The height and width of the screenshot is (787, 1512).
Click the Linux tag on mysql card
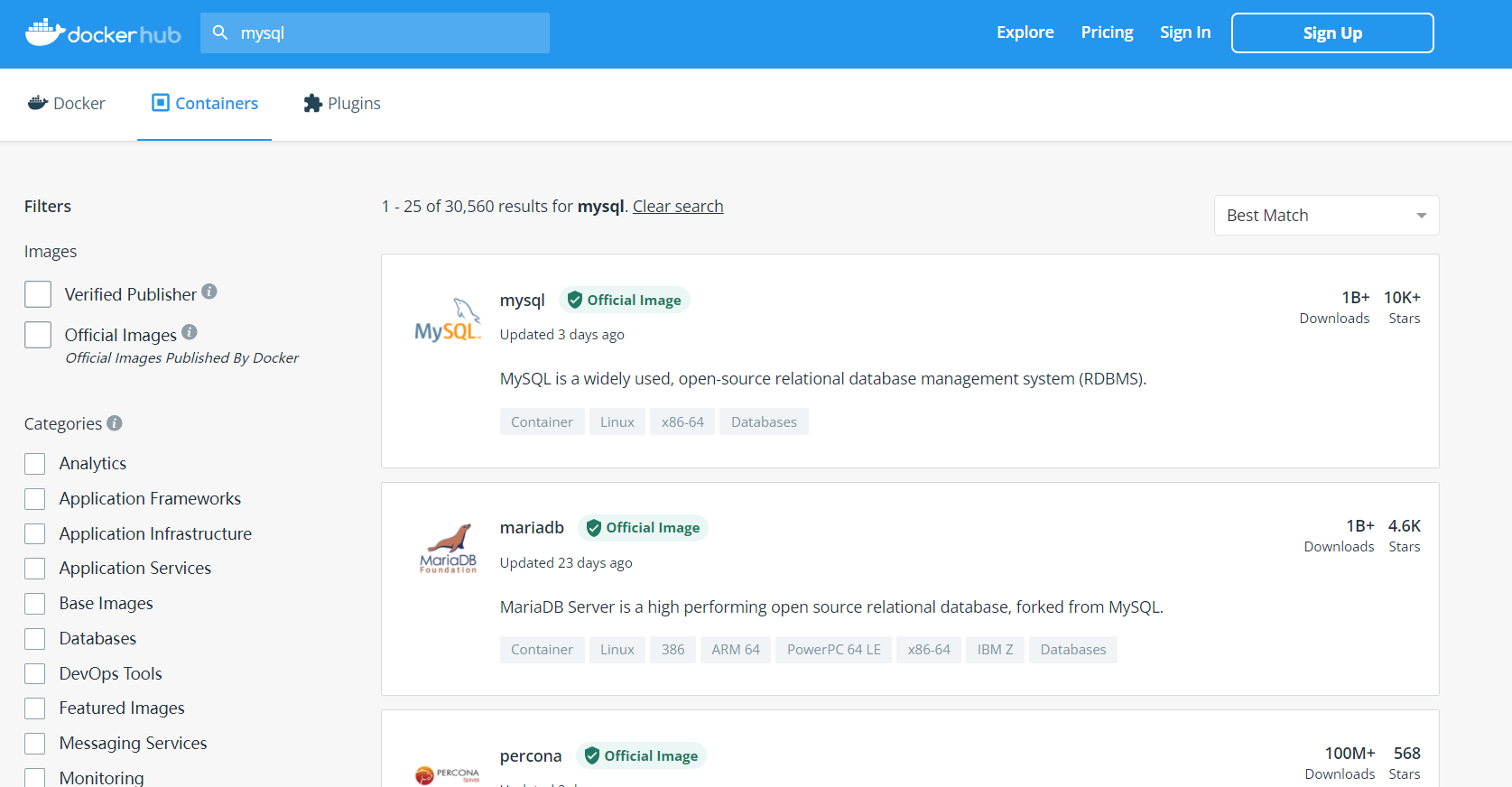pyautogui.click(x=617, y=421)
